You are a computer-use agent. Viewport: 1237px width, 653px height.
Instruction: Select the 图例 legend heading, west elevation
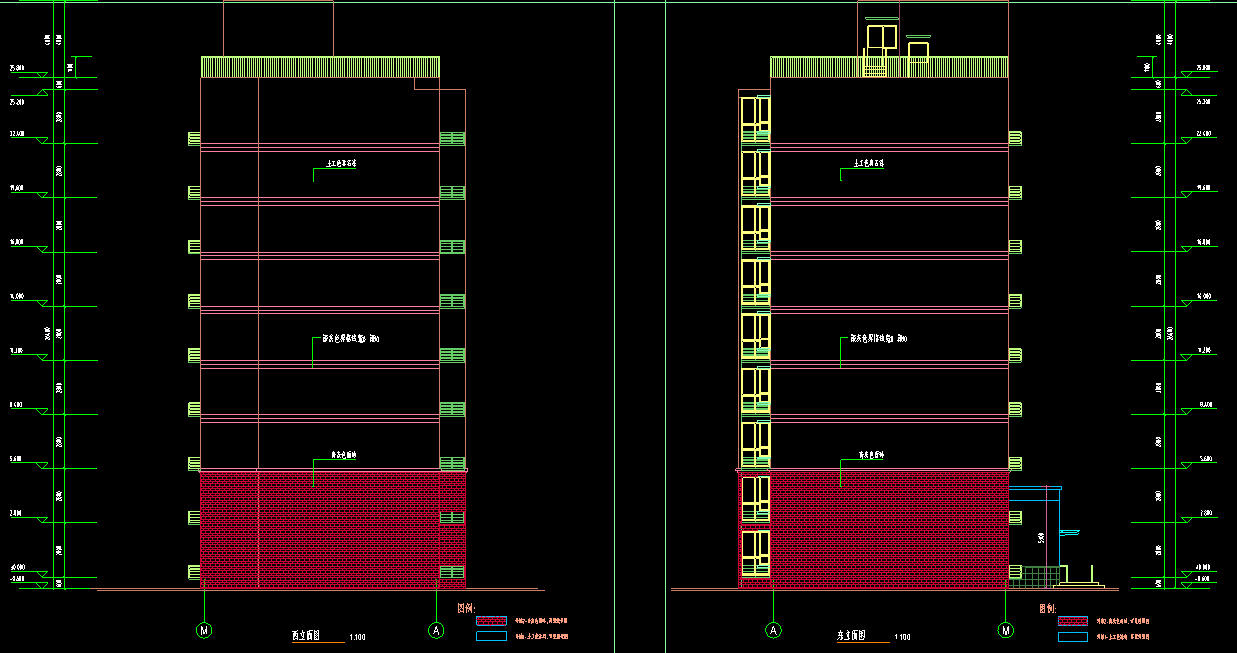[x=465, y=607]
